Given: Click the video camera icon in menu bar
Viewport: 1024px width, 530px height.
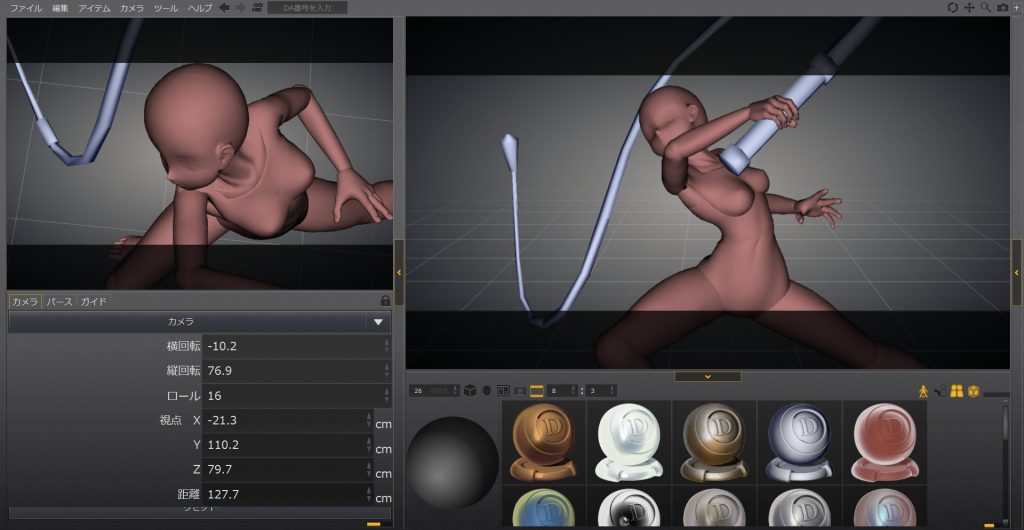Looking at the screenshot, I should pyautogui.click(x=258, y=8).
